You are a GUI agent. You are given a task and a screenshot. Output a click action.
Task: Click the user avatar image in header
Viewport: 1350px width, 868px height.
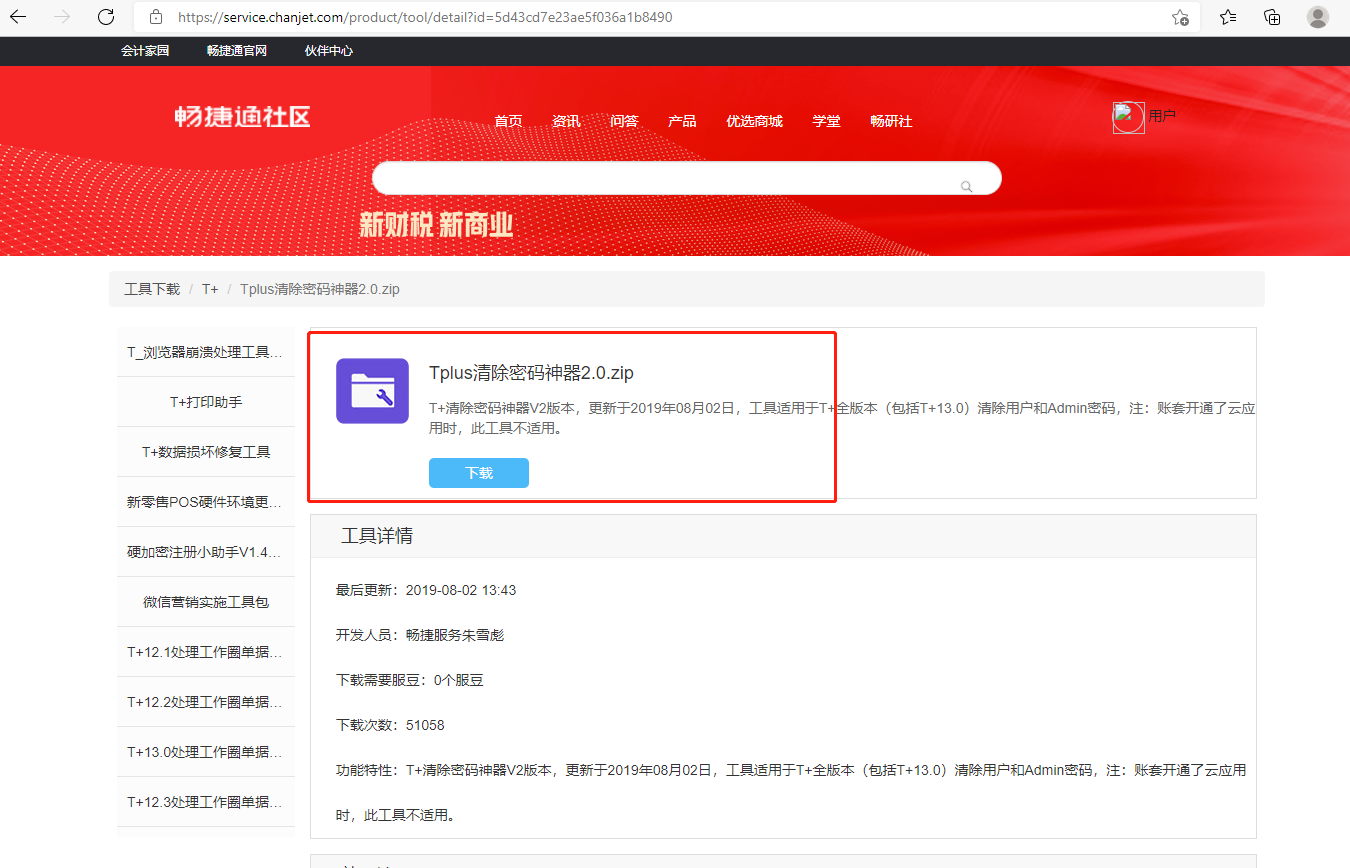(1129, 118)
